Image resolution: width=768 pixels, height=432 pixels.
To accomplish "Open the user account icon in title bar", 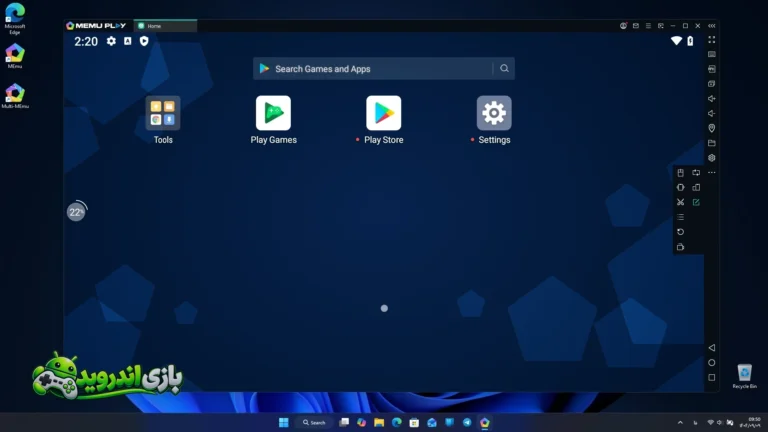I will click(x=623, y=26).
